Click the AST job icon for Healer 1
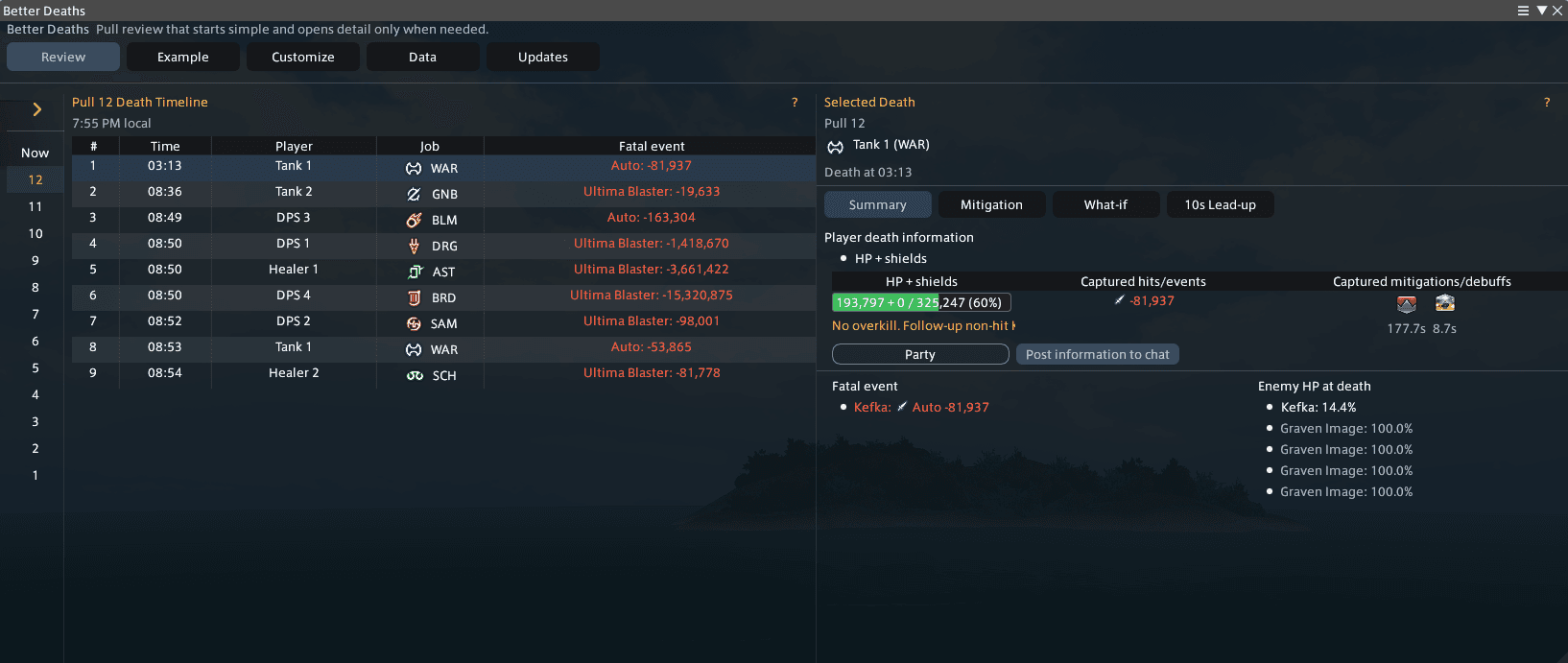Image resolution: width=1568 pixels, height=663 pixels. click(x=415, y=272)
